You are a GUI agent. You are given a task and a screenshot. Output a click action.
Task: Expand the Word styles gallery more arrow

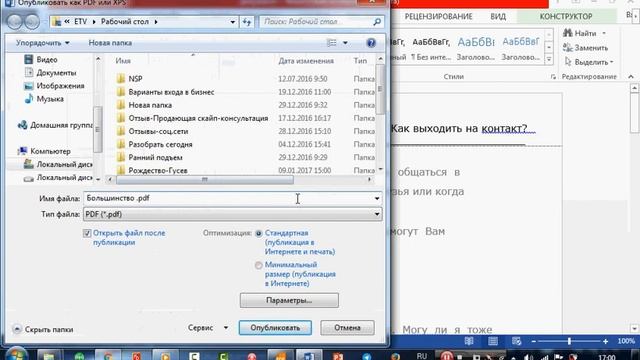tap(549, 60)
